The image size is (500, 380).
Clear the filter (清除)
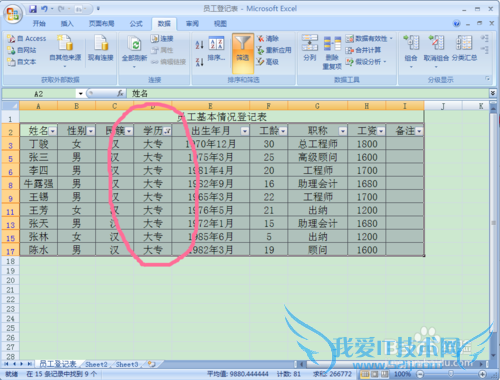[x=268, y=39]
